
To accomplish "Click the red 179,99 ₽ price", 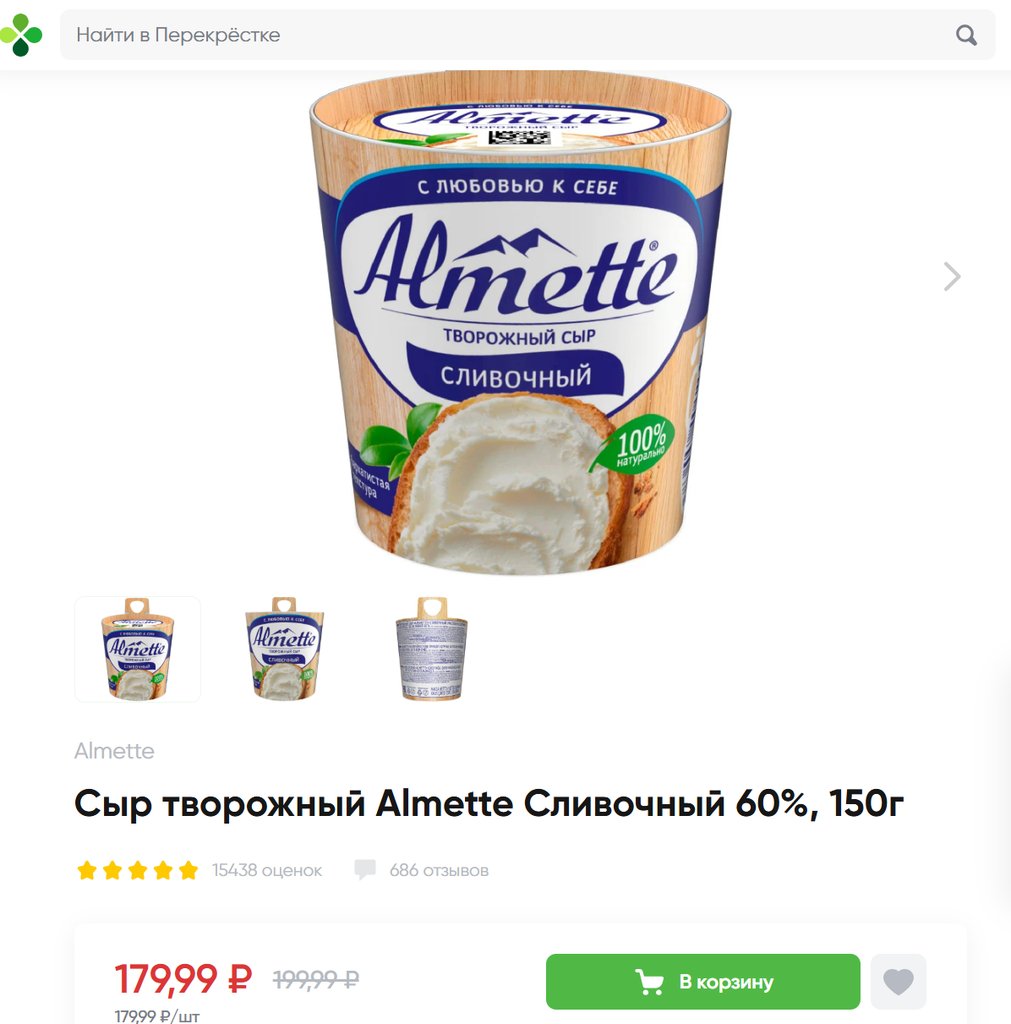I will pos(183,978).
